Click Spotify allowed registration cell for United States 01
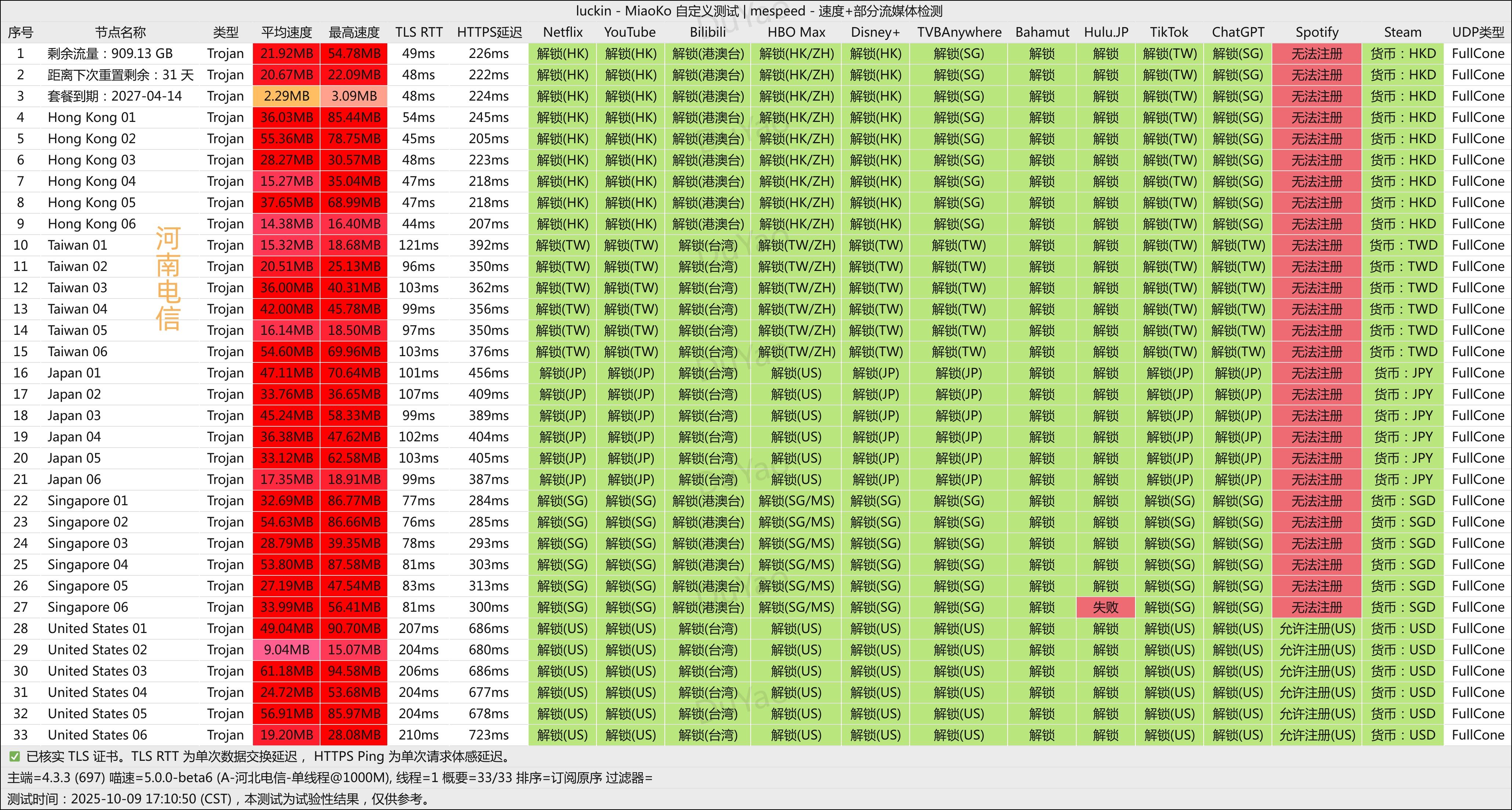This screenshot has height=810, width=1512. tap(1317, 629)
